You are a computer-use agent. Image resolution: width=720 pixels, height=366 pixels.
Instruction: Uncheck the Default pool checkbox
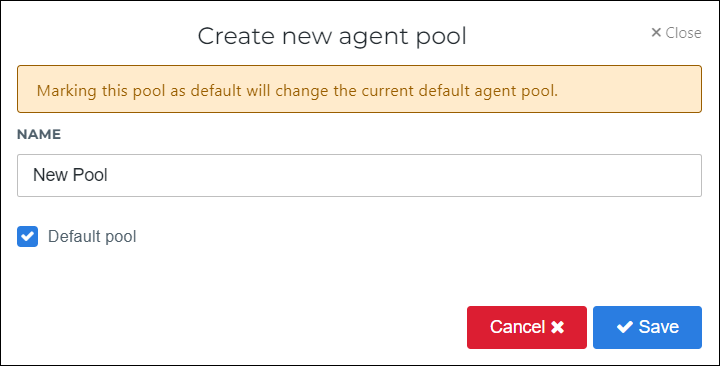coord(28,236)
